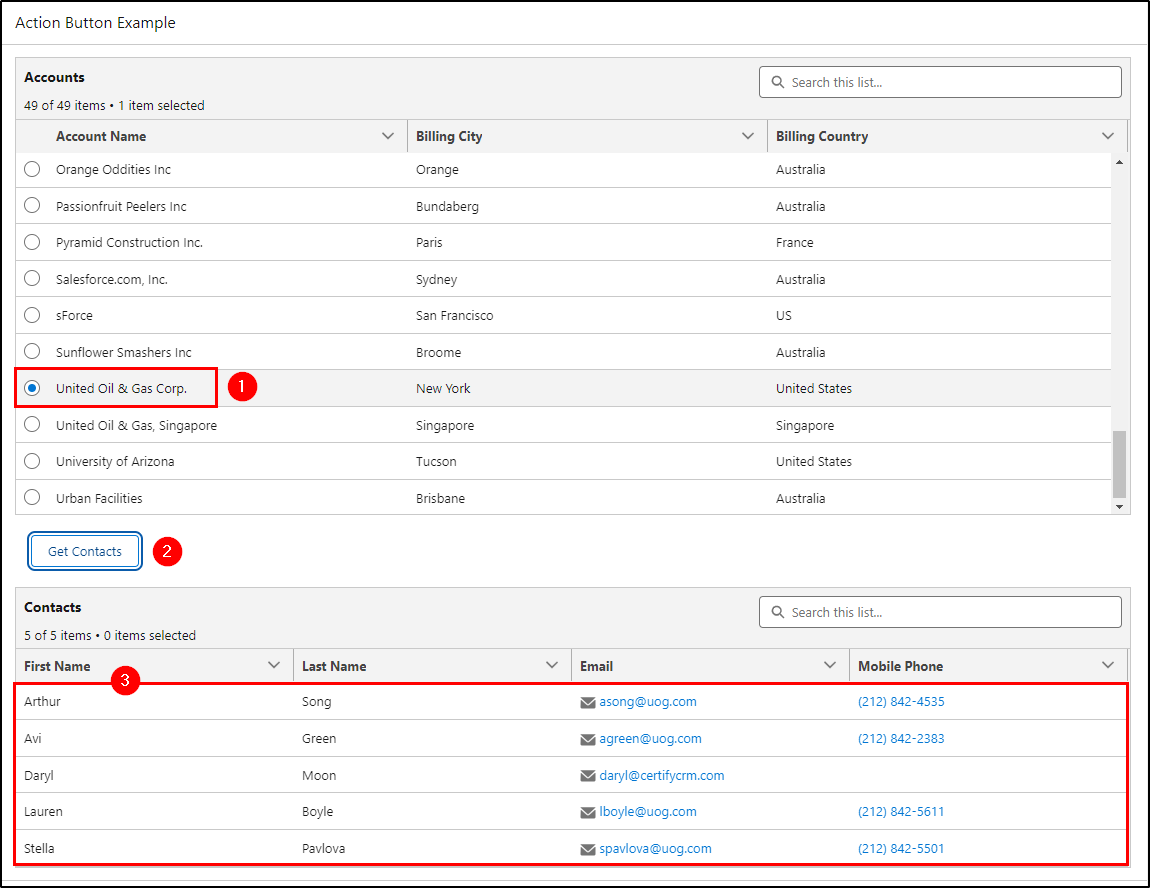Screen dimensions: 1150x888
Task: Click the Contacts search magnifier icon
Action: click(777, 612)
